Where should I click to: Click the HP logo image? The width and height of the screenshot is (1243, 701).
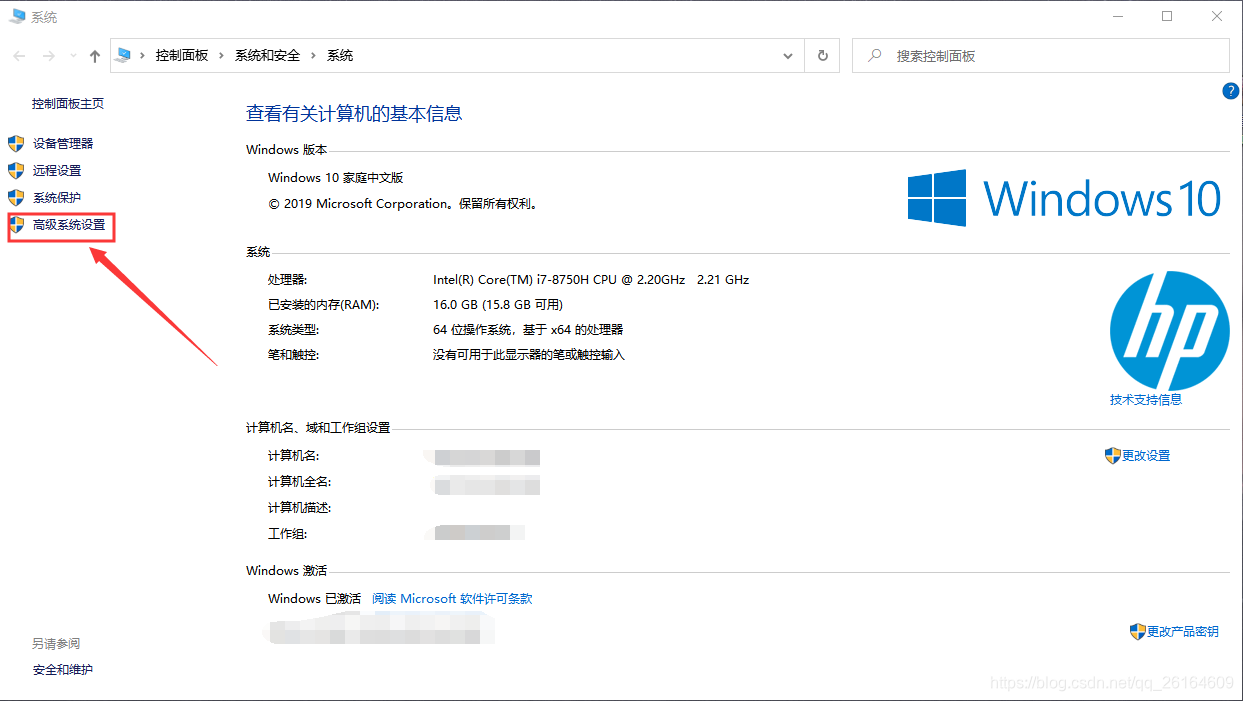click(1170, 331)
